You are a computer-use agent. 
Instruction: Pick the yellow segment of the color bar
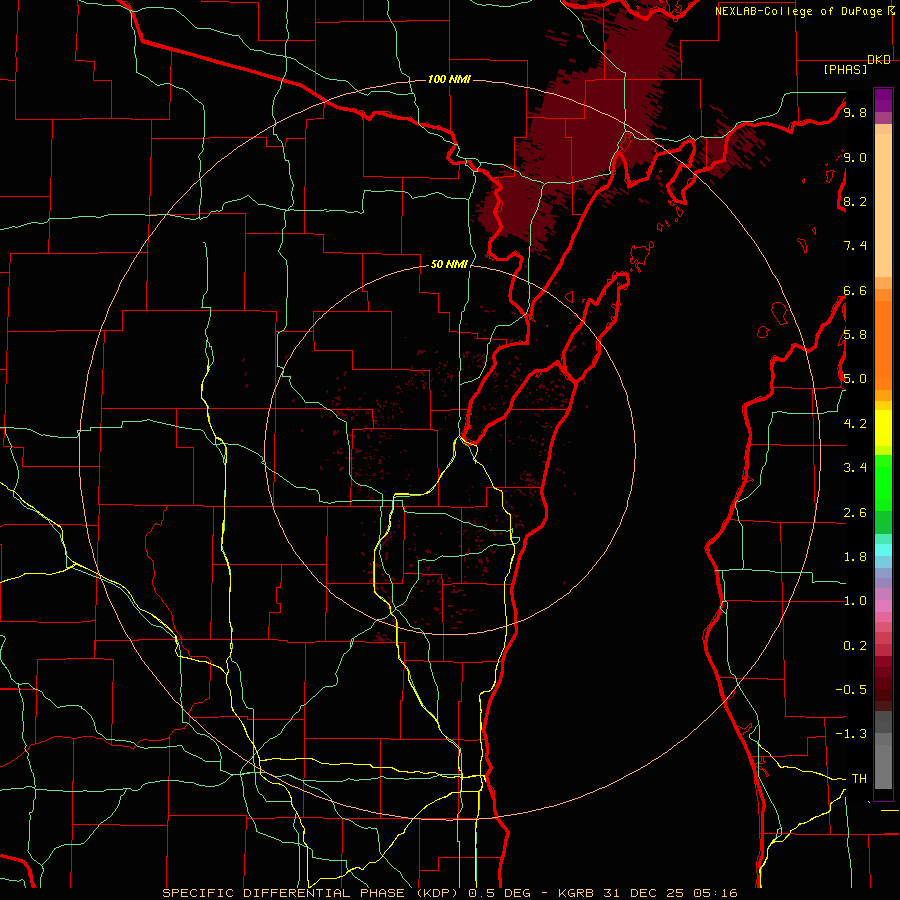click(x=883, y=428)
